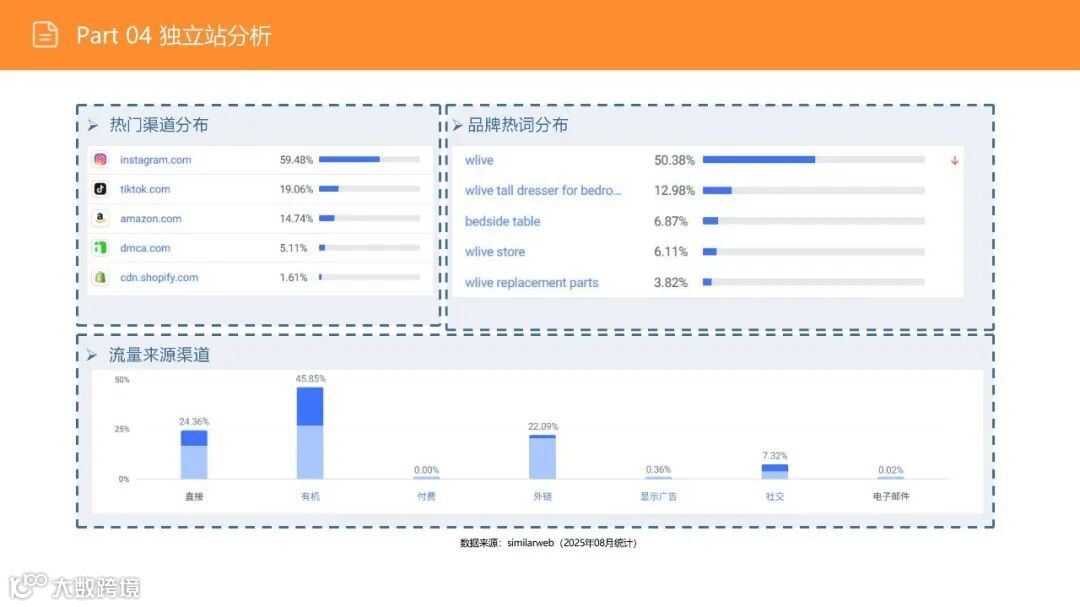The width and height of the screenshot is (1080, 607).
Task: Select the wlive replacement parts keyword
Action: [531, 282]
